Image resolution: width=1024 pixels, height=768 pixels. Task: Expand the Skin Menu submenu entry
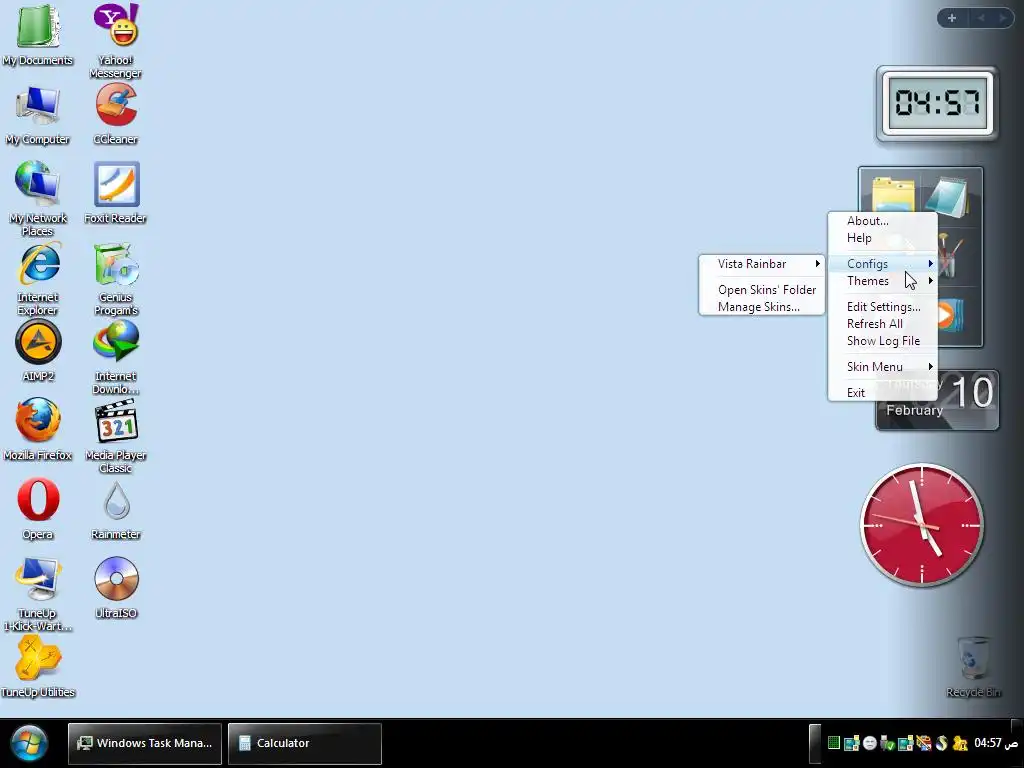(882, 366)
